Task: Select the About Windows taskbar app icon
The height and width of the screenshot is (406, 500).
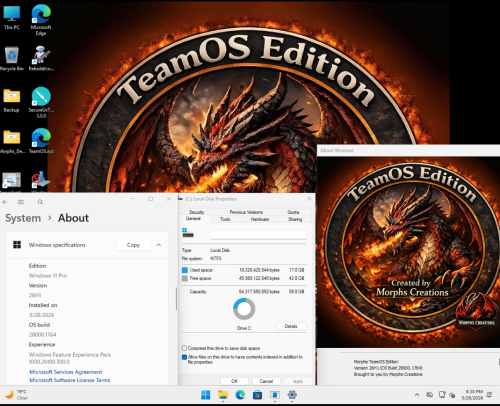Action: (275, 395)
